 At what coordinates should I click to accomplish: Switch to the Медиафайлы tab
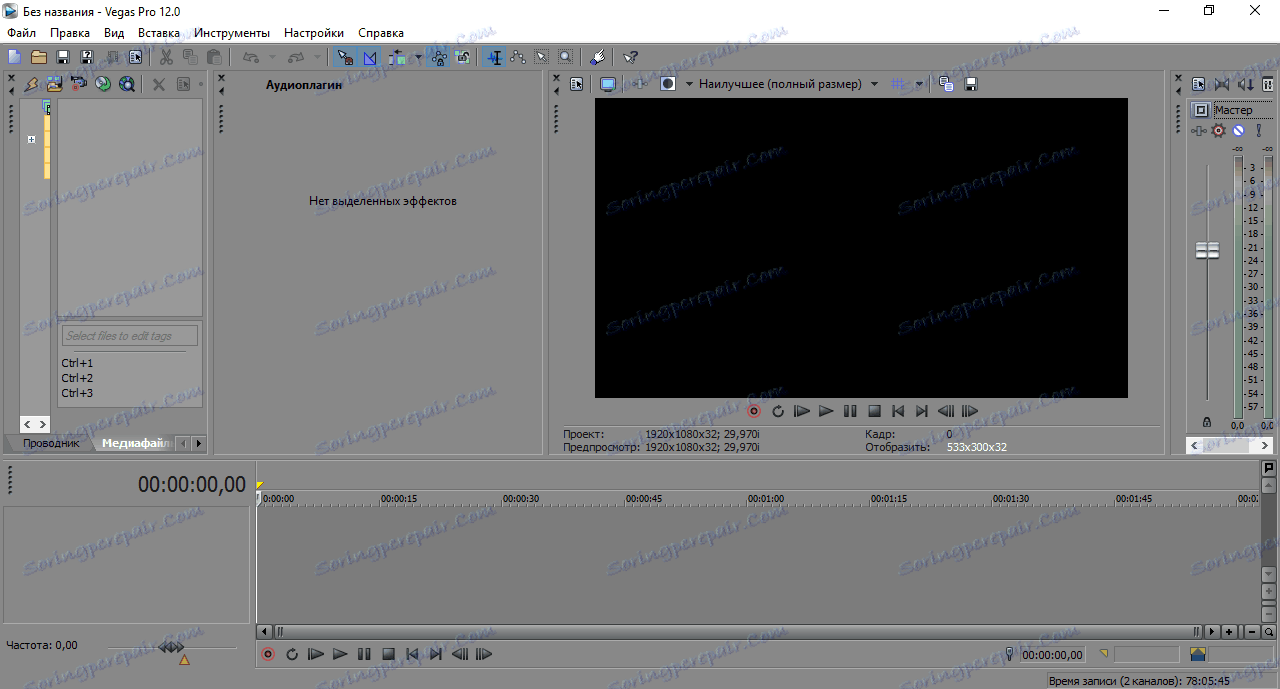click(135, 443)
